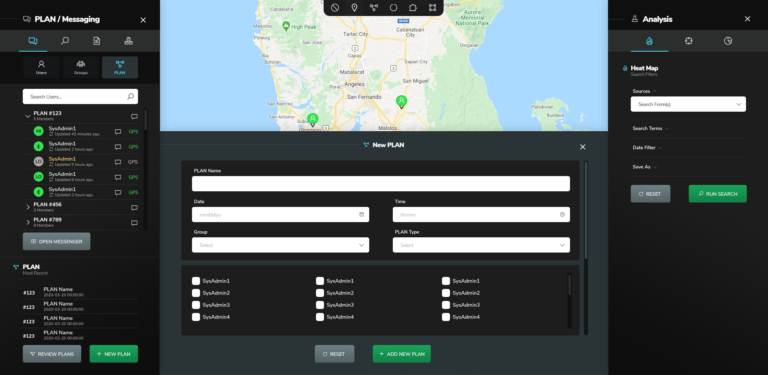
Task: Click the gray LO avatar of highlighted SysAdmin1
Action: [39, 162]
